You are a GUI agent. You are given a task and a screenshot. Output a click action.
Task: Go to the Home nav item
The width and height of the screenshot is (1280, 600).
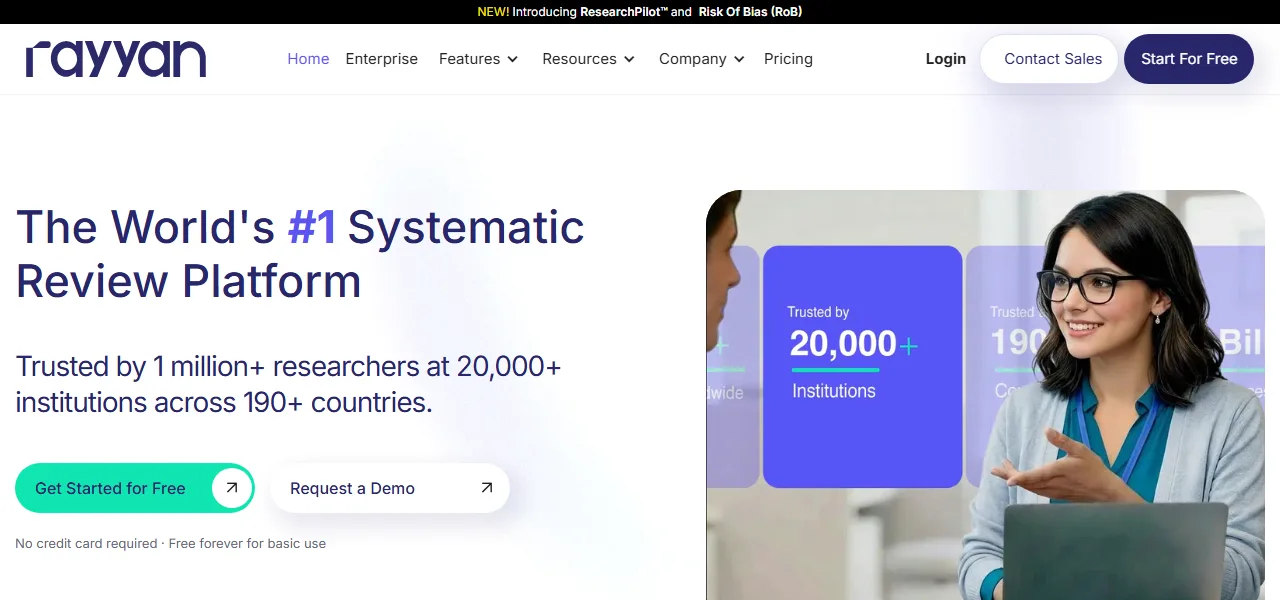308,59
